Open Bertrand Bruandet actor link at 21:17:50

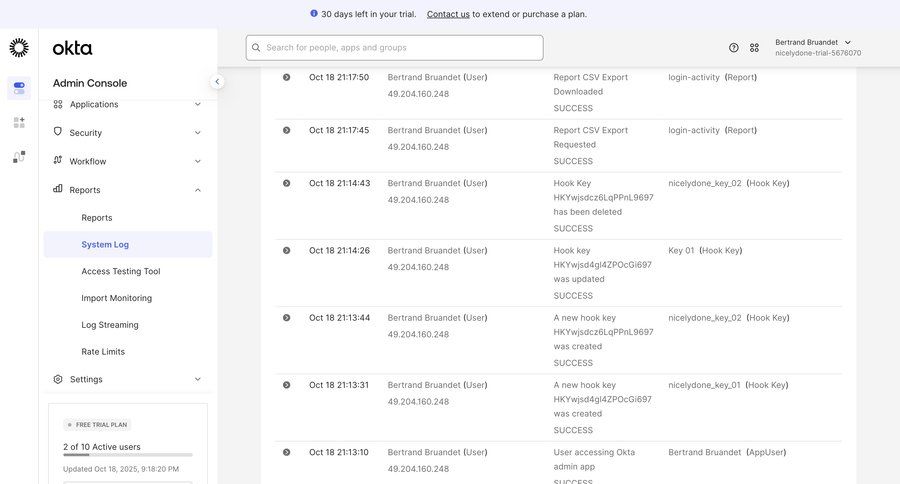[424, 77]
